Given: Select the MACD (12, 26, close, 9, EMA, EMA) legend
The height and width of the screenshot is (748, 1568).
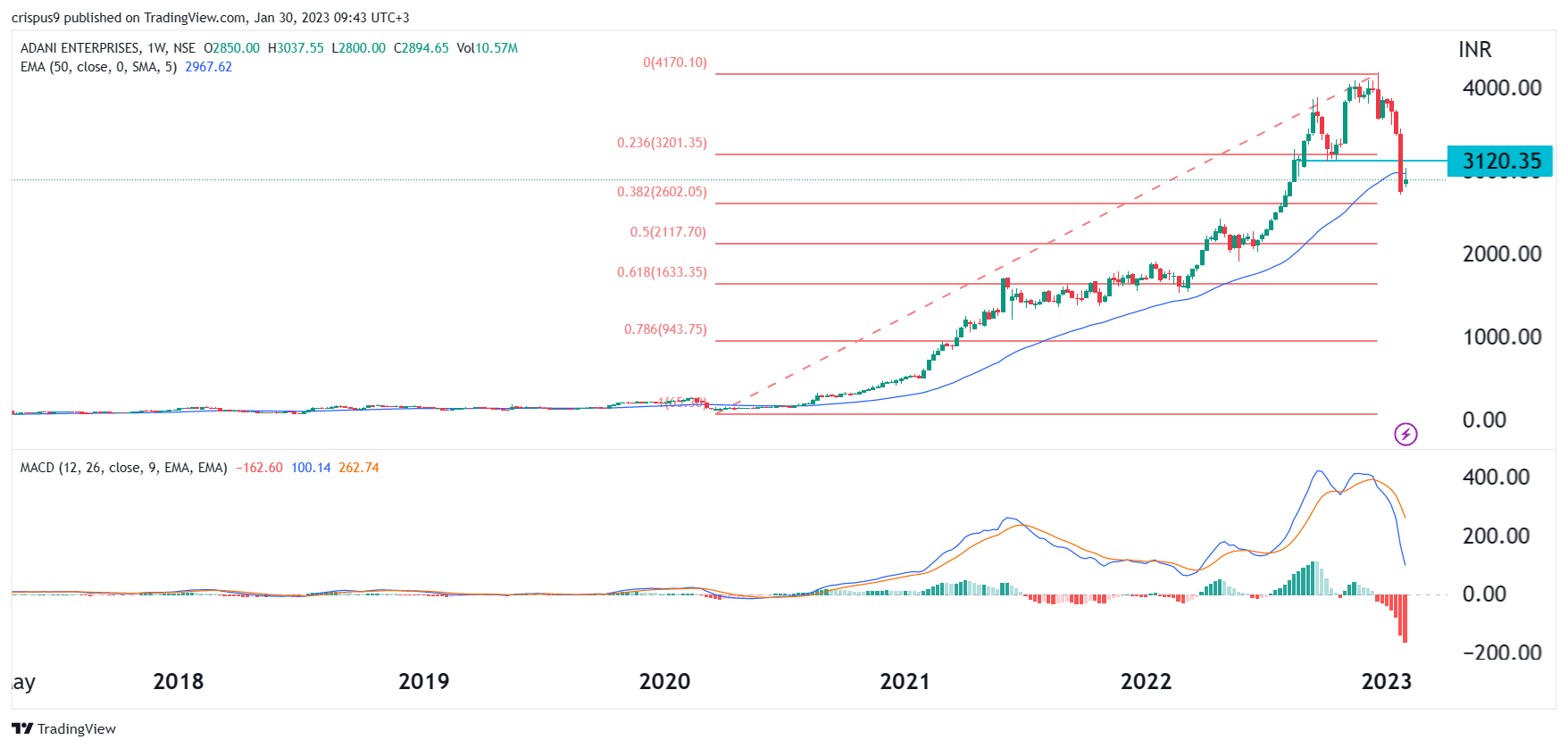Looking at the screenshot, I should click(123, 468).
